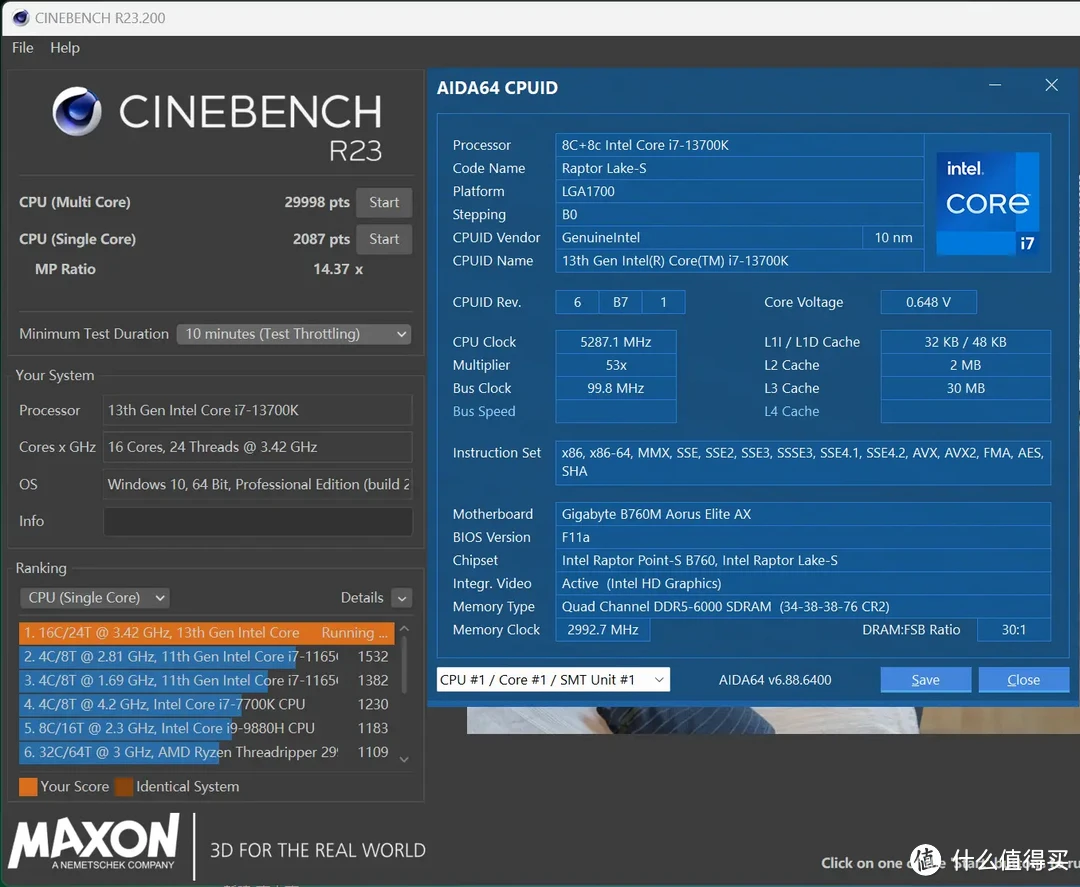
Task: Click the BIOS Version value F11a
Action: pyautogui.click(x=803, y=537)
